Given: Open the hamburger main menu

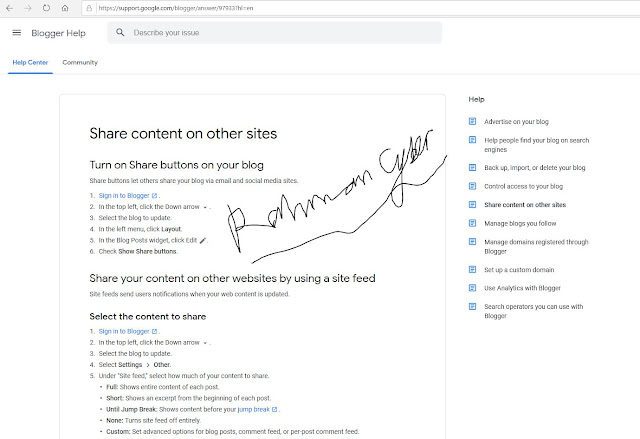Looking at the screenshot, I should click(x=17, y=33).
